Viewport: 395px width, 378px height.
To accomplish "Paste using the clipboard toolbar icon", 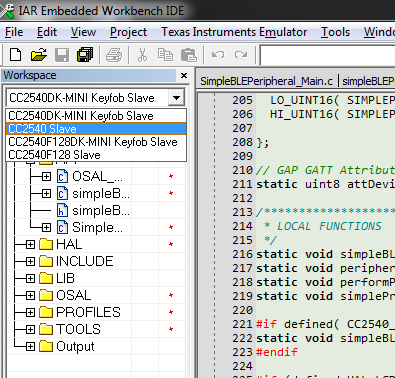I will pyautogui.click(x=189, y=55).
